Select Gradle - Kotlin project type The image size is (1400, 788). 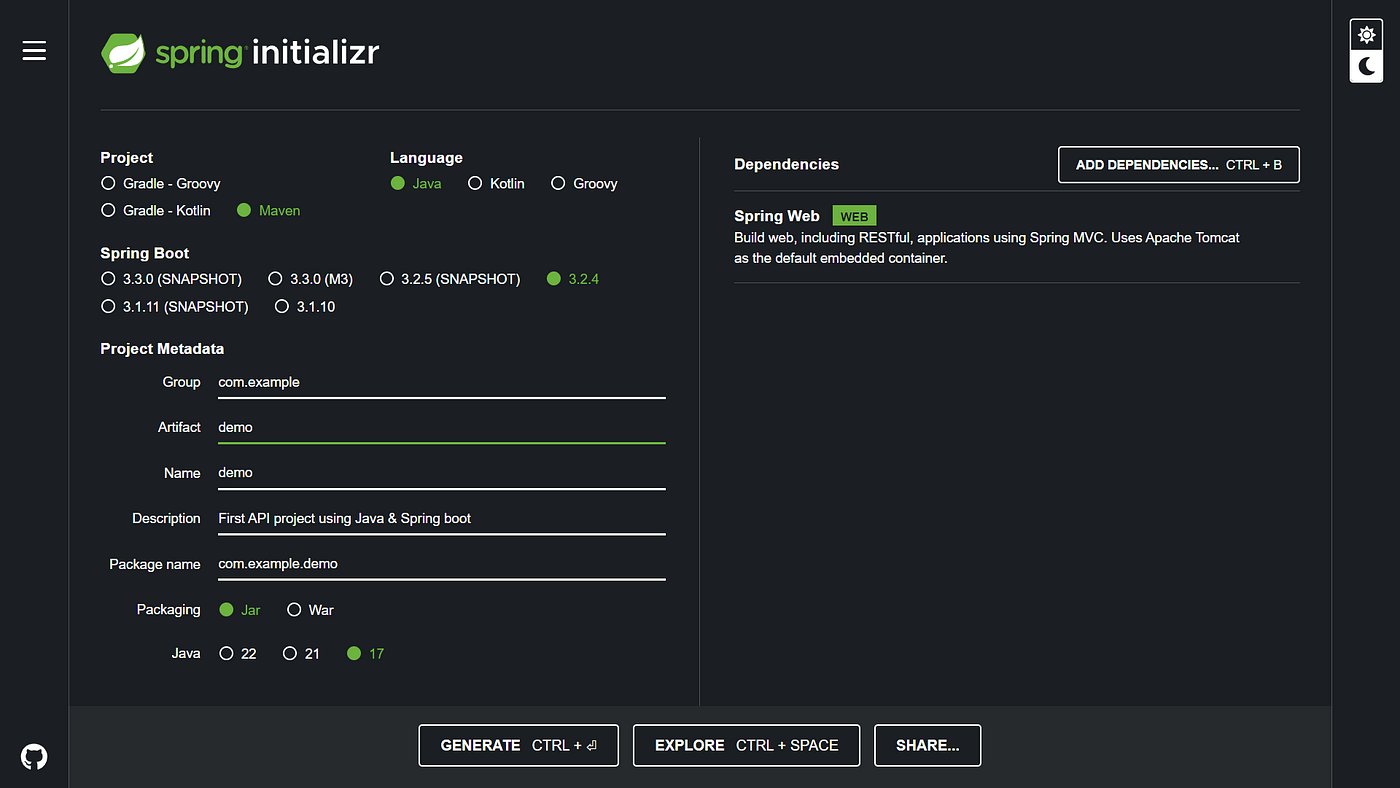click(156, 211)
